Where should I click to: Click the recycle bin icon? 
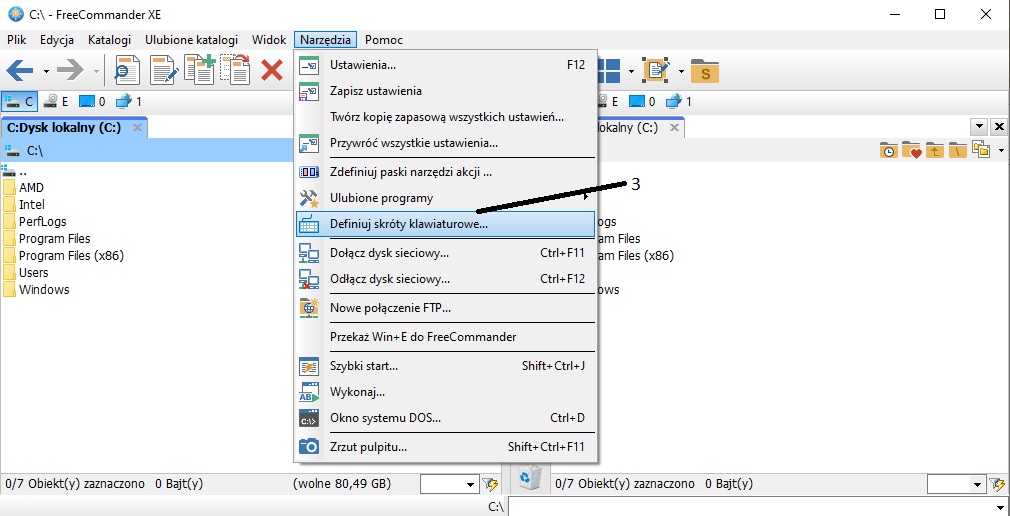coord(531,479)
